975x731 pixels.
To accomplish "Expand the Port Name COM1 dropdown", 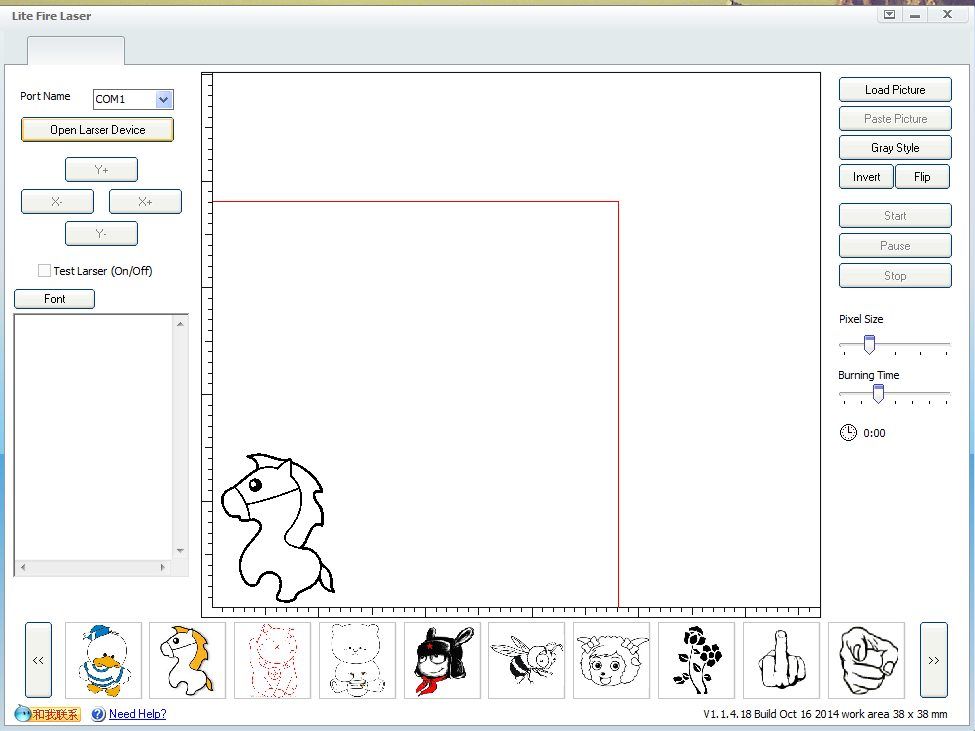I will 164,99.
